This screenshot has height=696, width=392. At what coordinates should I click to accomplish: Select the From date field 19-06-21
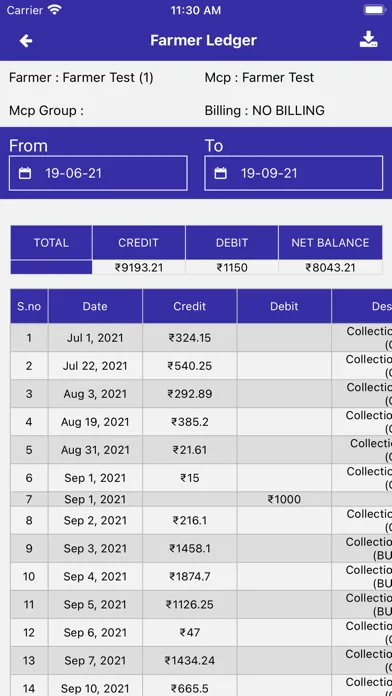pos(98,173)
